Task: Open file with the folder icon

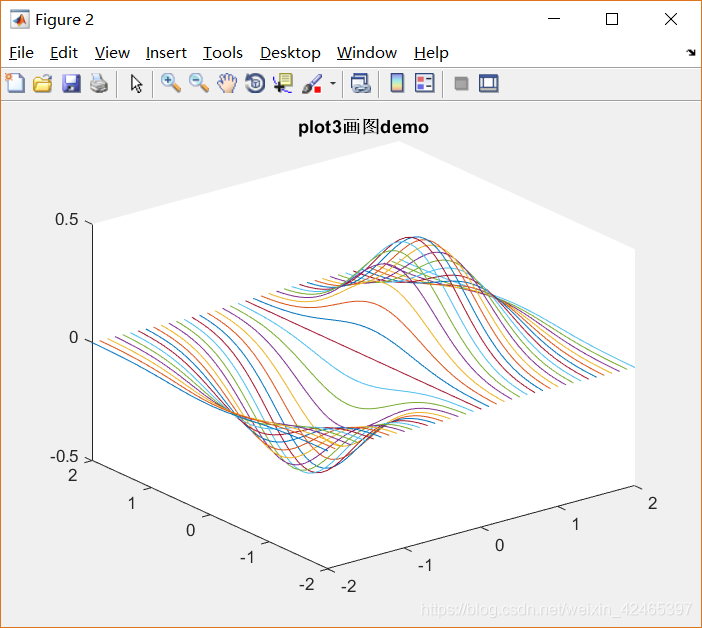Action: 43,84
